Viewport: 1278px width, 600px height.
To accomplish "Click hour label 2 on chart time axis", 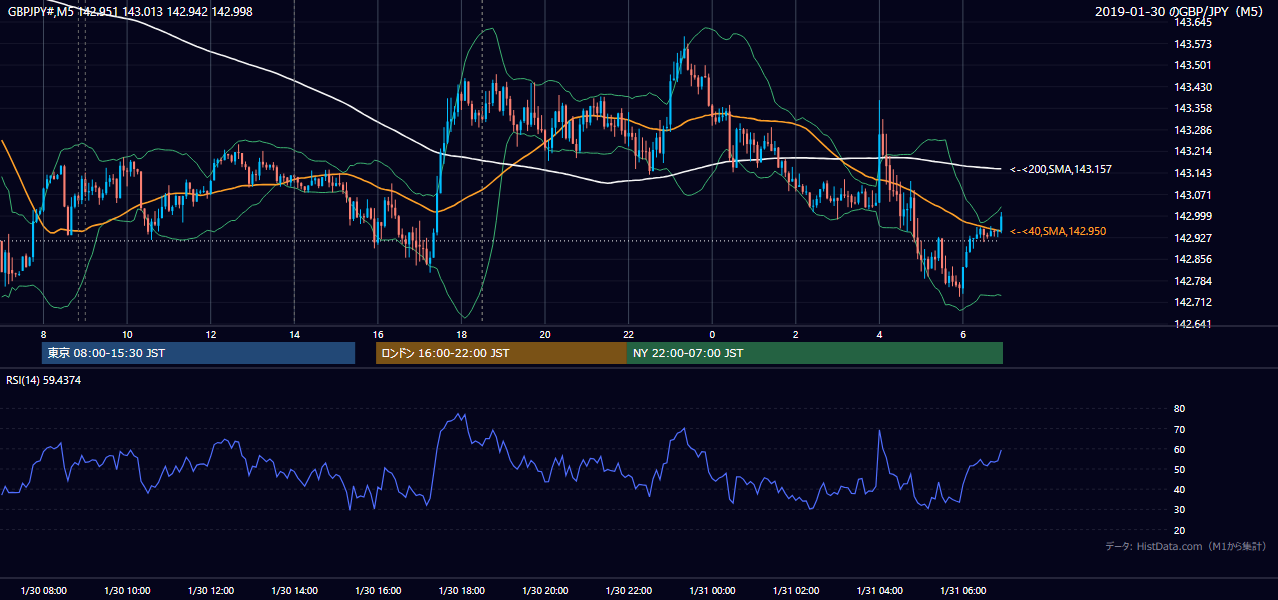I will pyautogui.click(x=795, y=334).
